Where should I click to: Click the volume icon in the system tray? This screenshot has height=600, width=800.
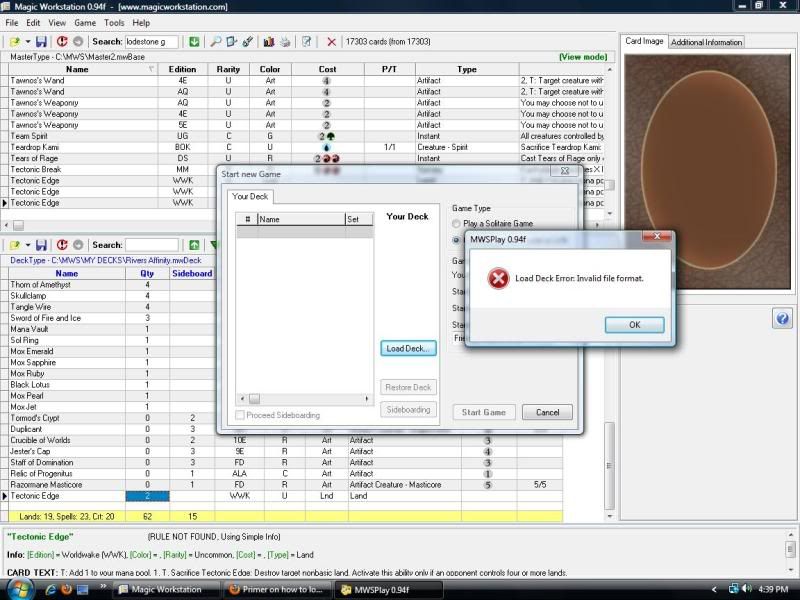746,589
